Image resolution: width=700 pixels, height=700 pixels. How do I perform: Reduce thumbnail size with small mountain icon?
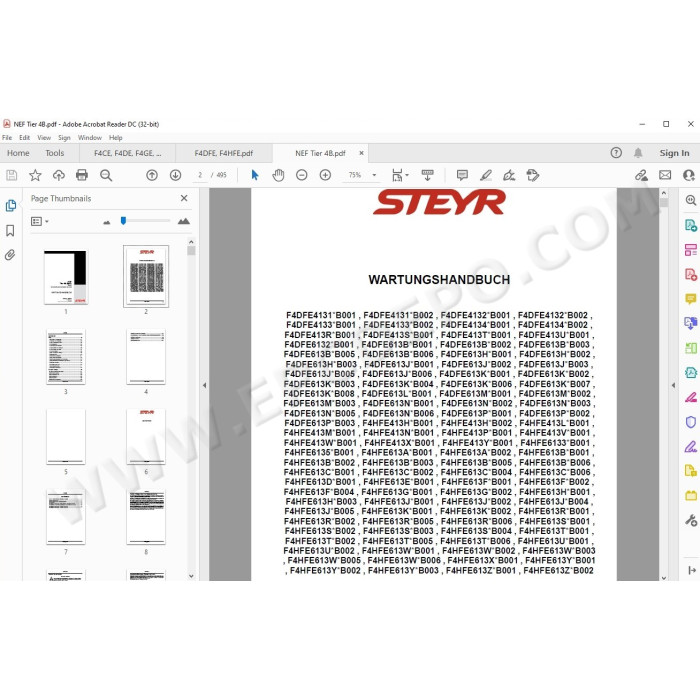pyautogui.click(x=106, y=221)
